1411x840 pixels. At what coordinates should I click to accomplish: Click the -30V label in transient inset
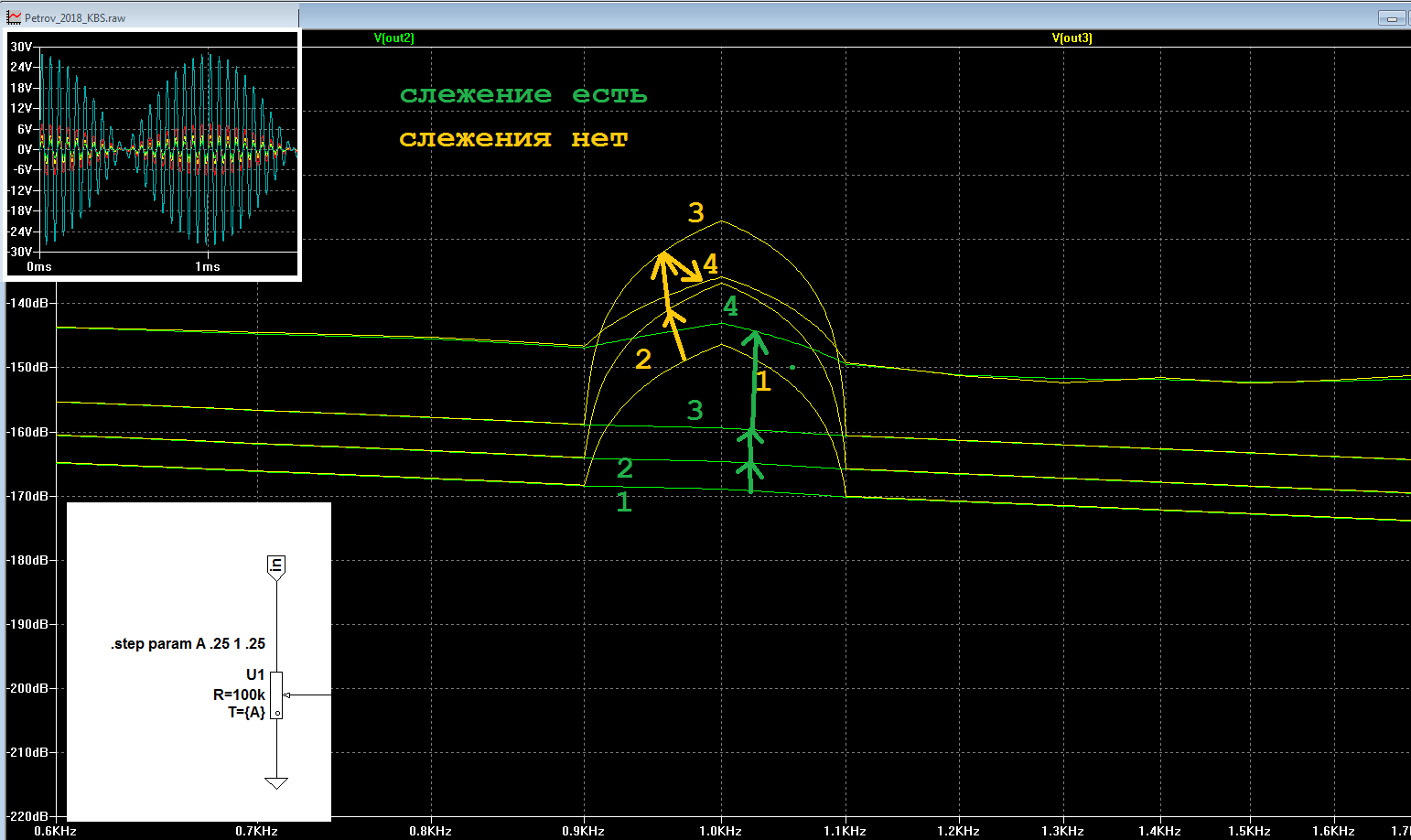(21, 253)
